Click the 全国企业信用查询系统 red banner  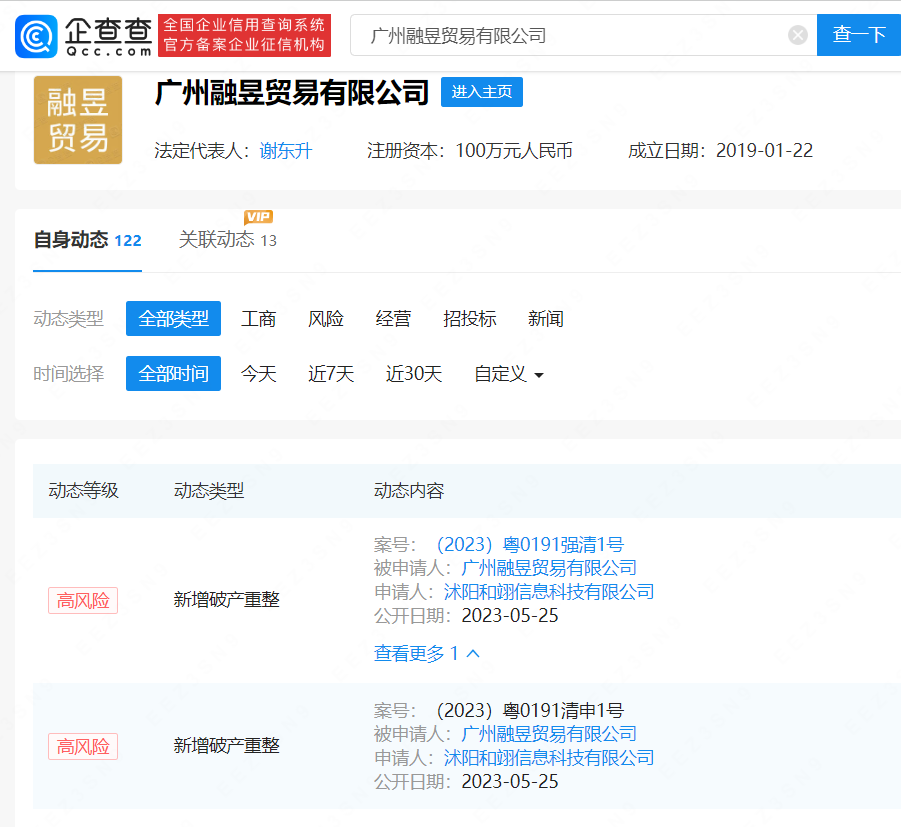pos(244,35)
